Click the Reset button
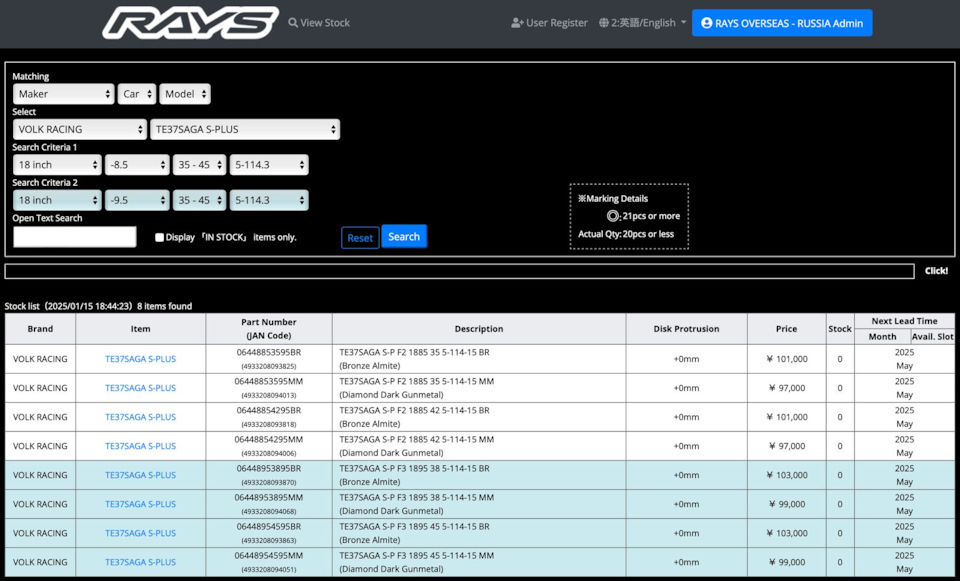 click(360, 238)
